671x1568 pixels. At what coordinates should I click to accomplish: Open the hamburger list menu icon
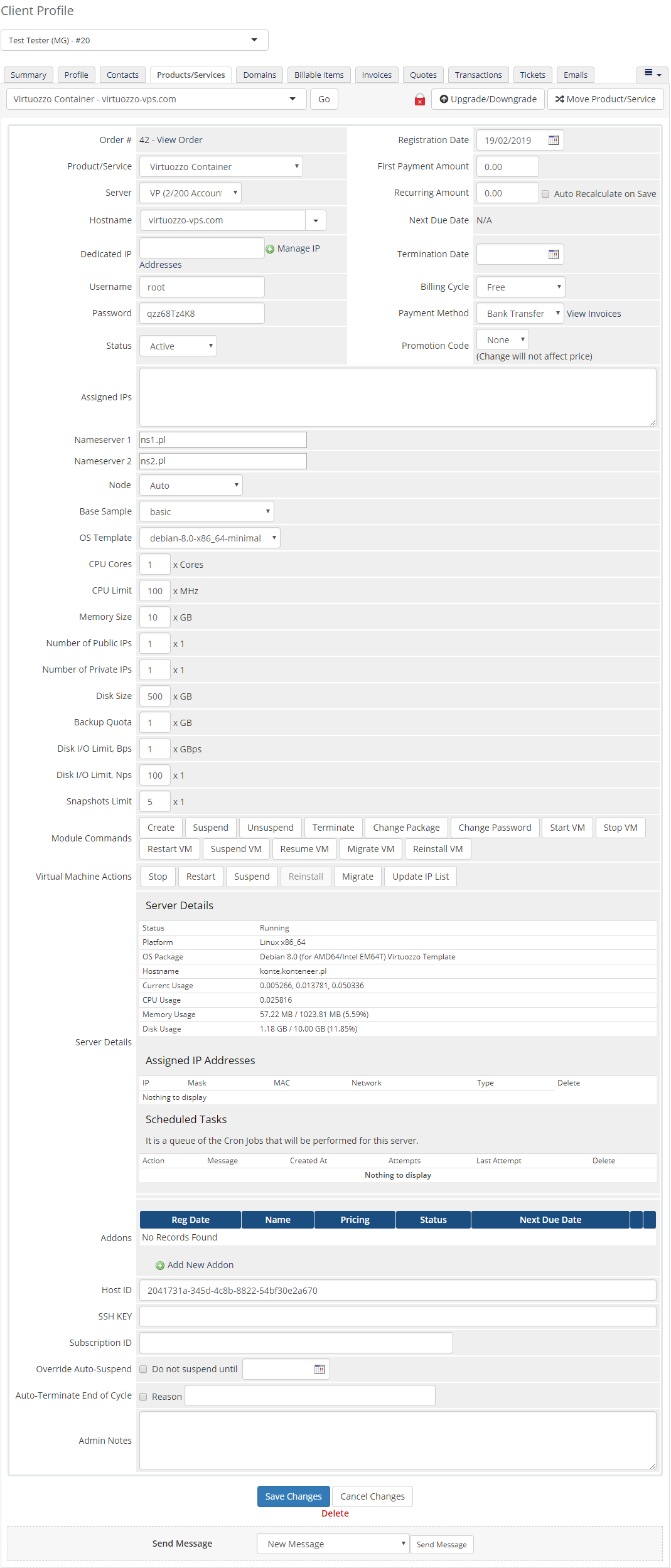click(x=652, y=74)
